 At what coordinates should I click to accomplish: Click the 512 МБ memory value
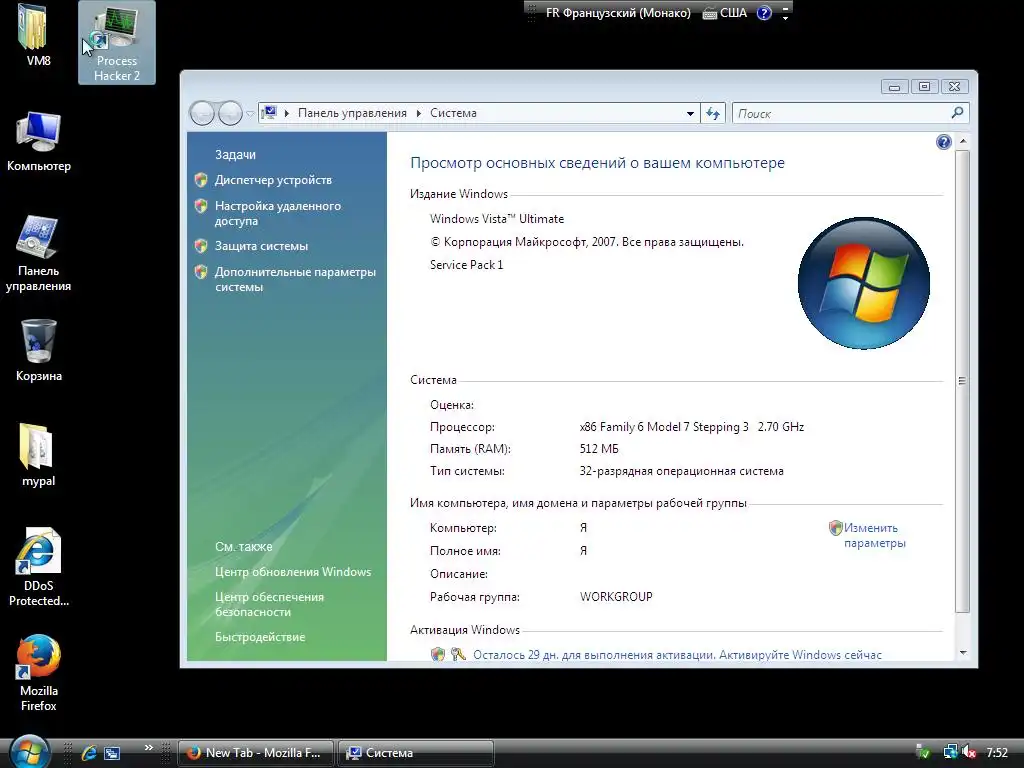(599, 449)
